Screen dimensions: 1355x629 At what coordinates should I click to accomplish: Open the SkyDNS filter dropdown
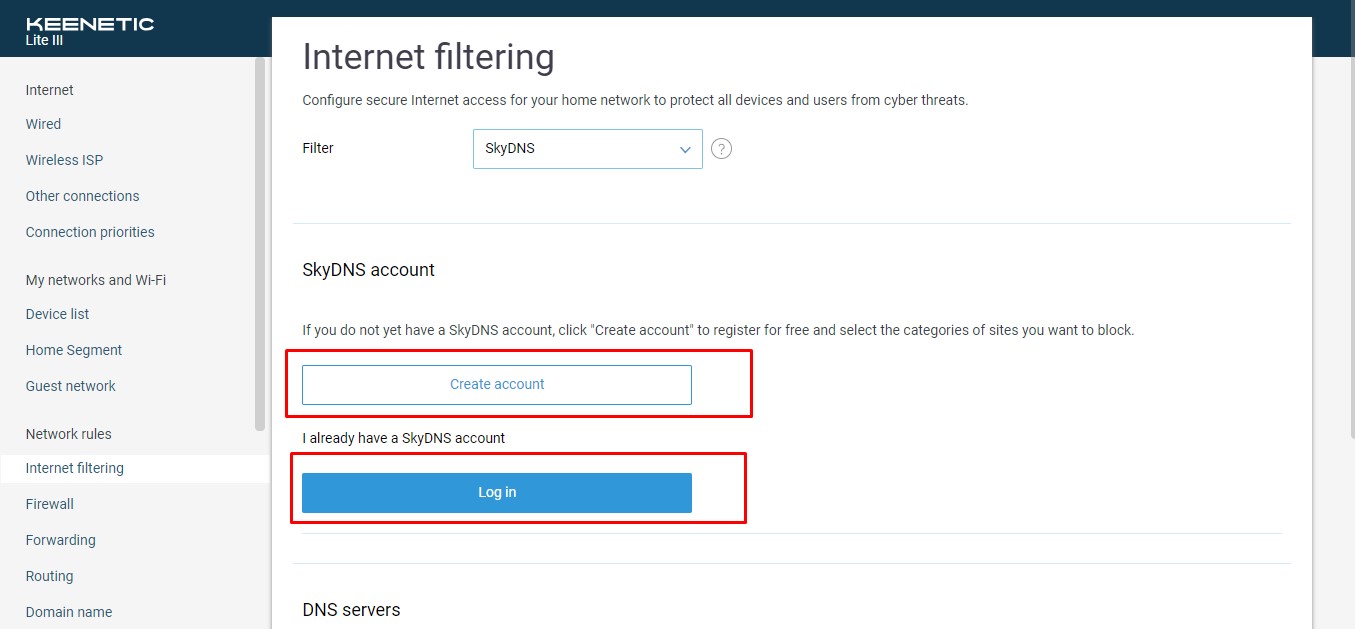click(587, 149)
